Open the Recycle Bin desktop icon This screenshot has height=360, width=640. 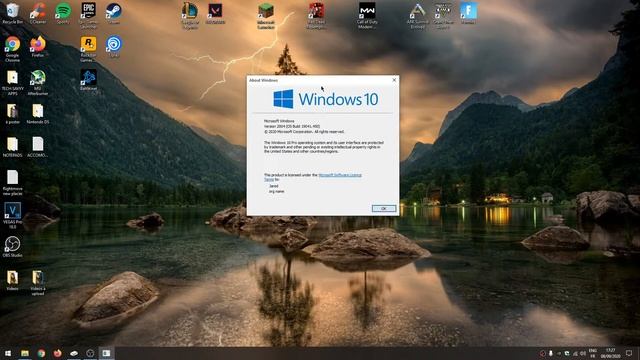[x=12, y=13]
